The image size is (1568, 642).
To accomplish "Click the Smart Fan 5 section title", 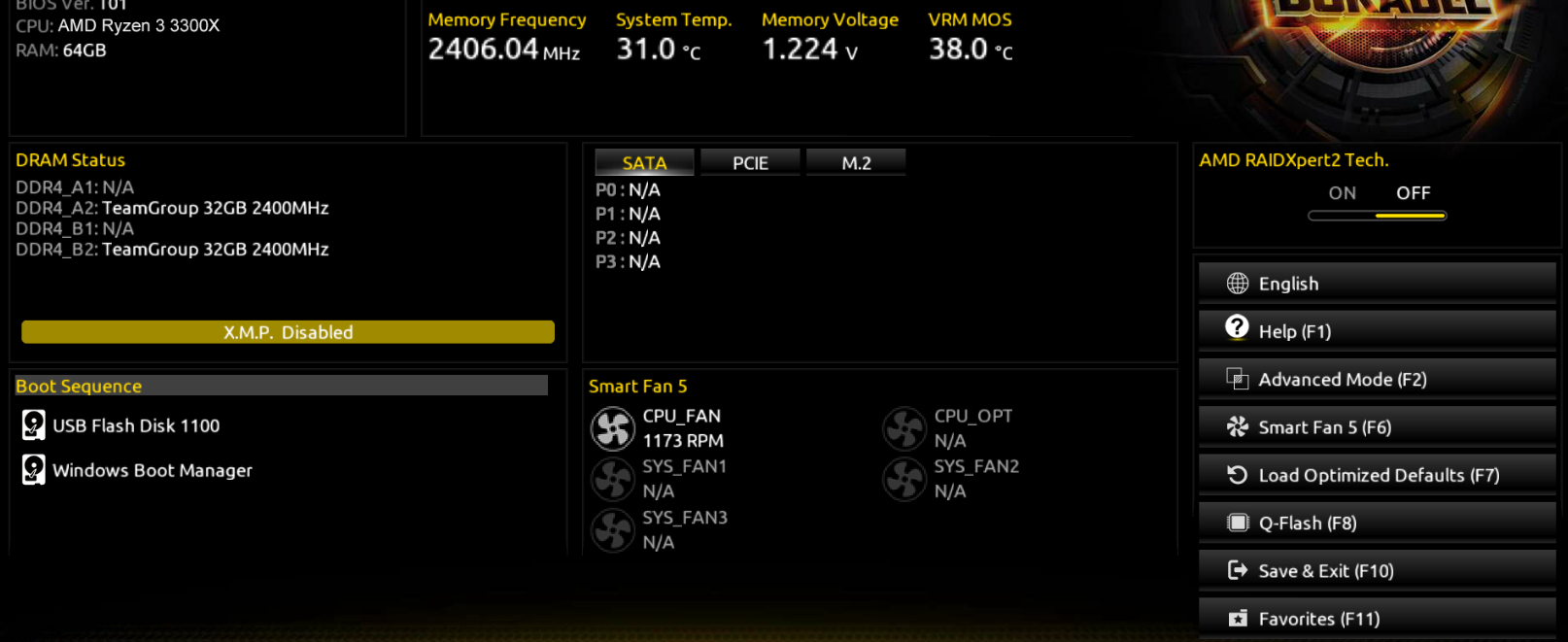I will point(637,386).
